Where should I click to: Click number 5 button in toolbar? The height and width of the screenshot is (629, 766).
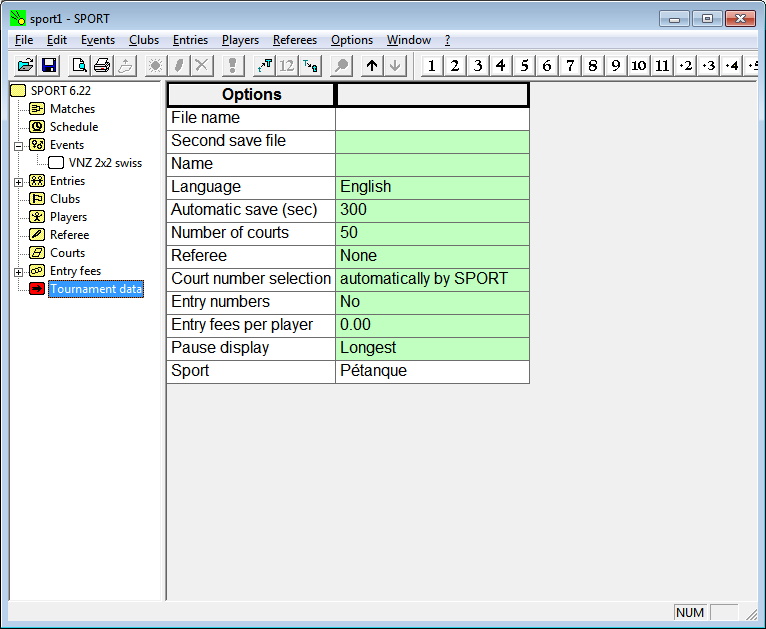point(524,66)
